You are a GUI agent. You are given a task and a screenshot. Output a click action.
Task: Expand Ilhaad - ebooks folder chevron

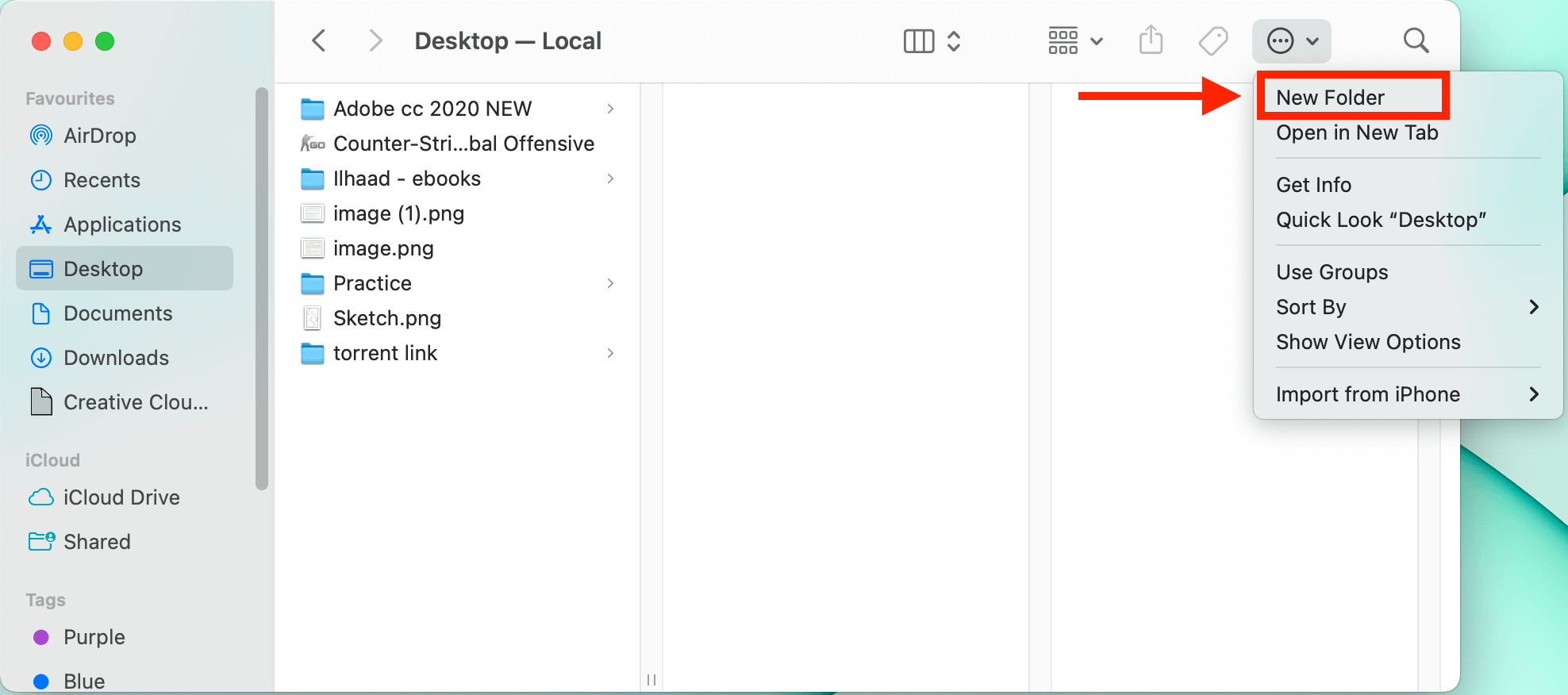pos(610,179)
